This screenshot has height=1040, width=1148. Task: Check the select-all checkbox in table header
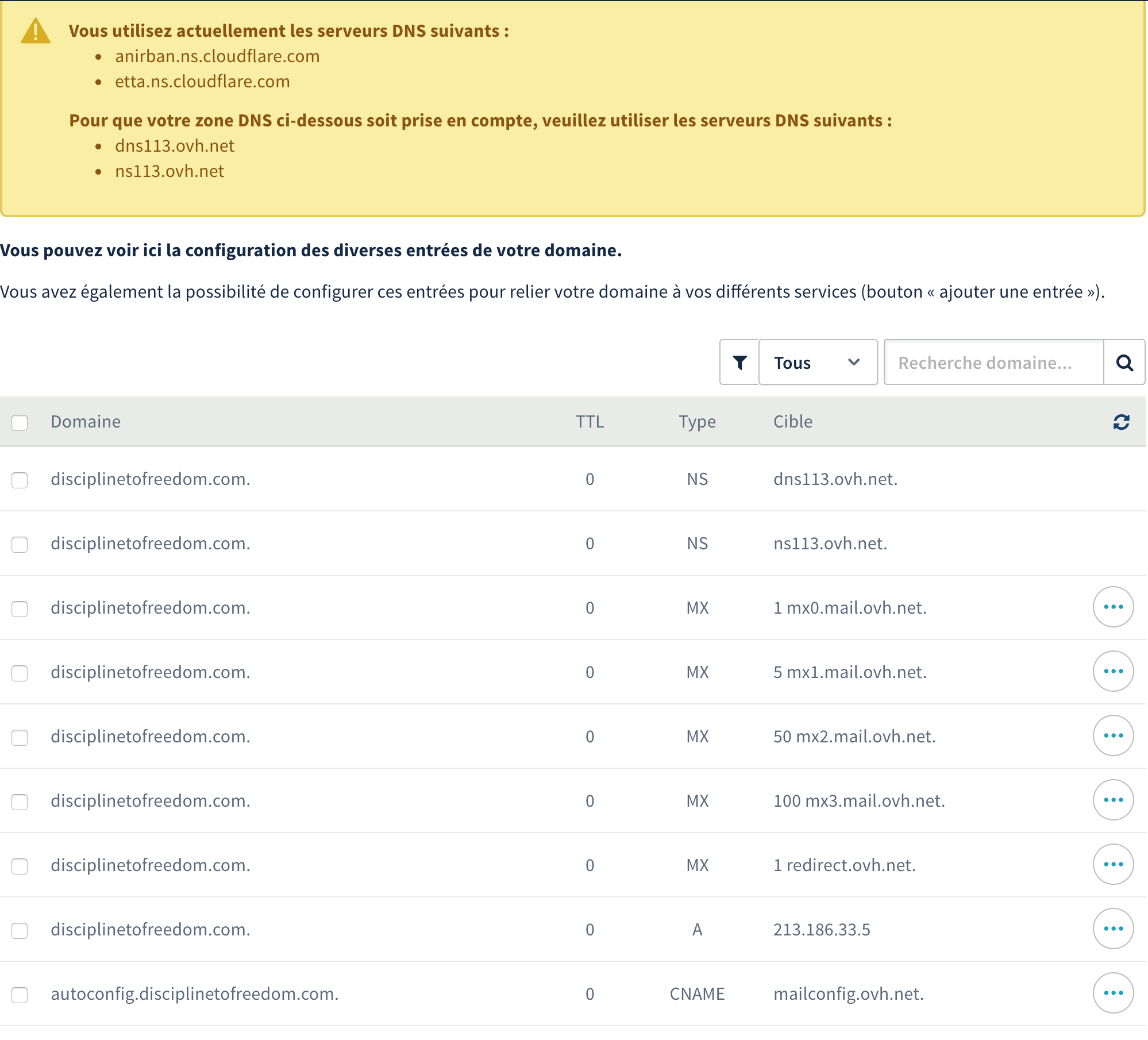(x=20, y=423)
